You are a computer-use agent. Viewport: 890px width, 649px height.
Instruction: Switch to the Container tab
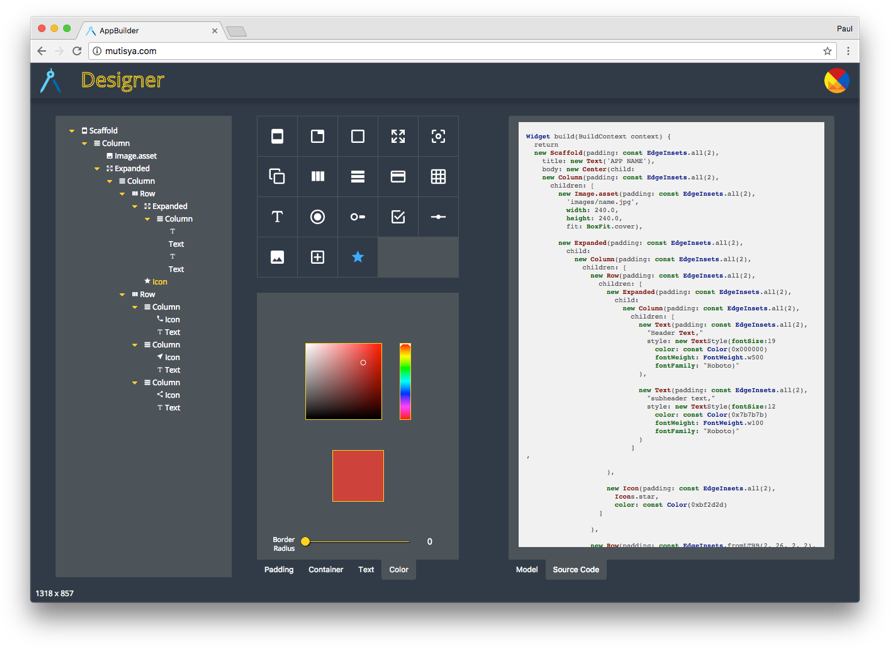pyautogui.click(x=325, y=569)
